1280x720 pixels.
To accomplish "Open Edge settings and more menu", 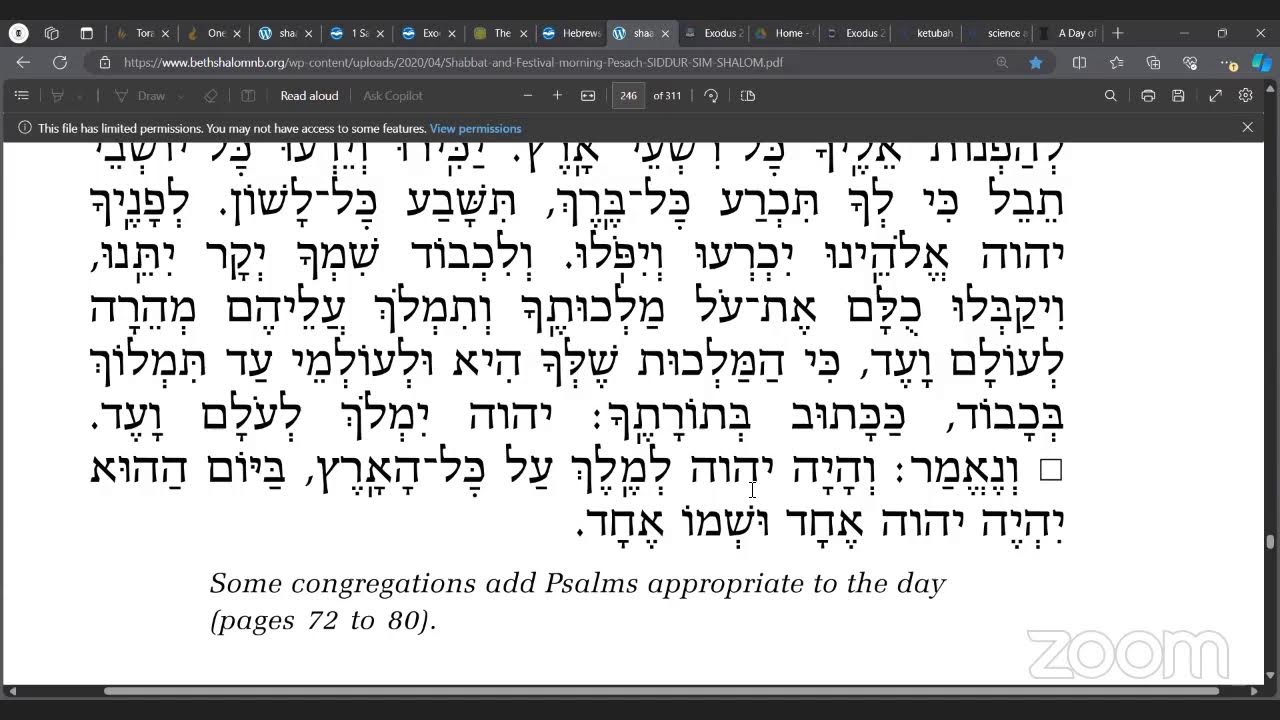I will pyautogui.click(x=1227, y=62).
